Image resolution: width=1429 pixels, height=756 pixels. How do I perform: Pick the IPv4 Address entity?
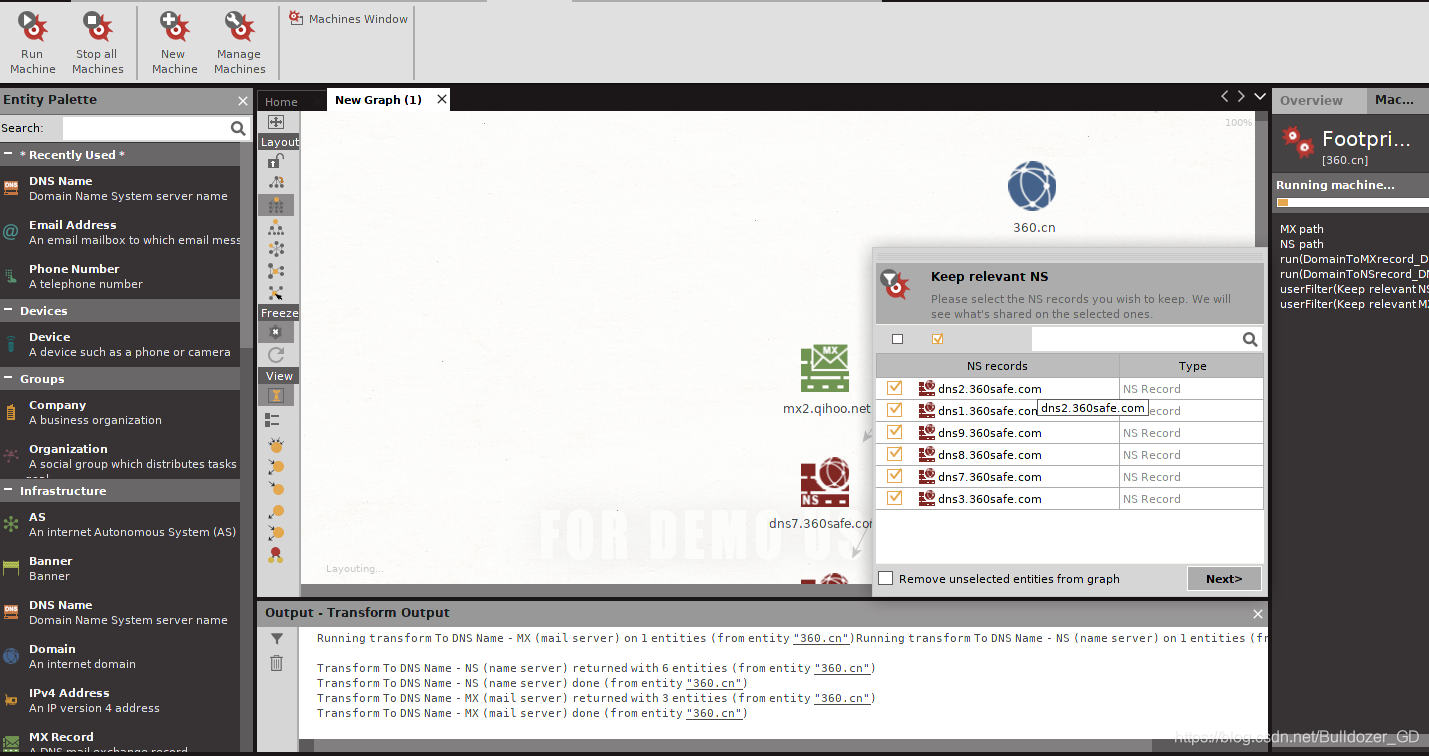(x=120, y=700)
